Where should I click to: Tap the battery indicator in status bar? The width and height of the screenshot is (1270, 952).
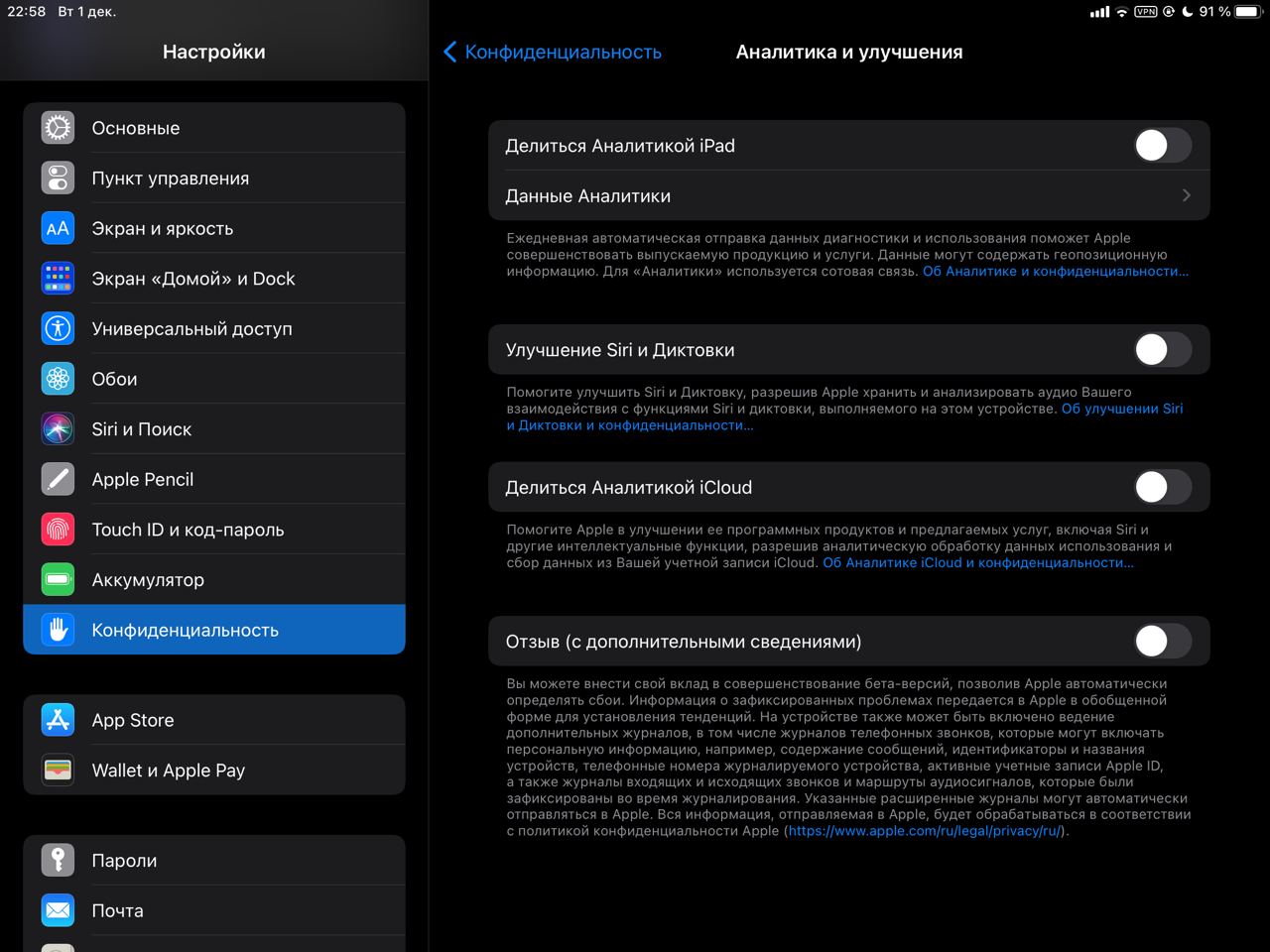click(1248, 12)
